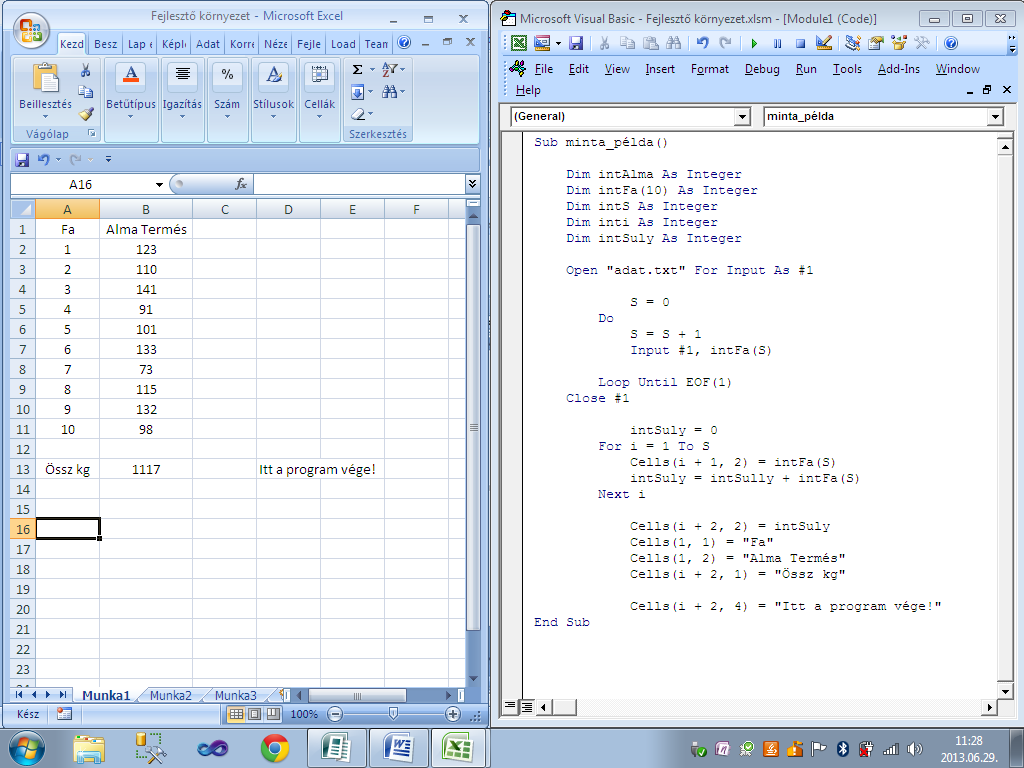This screenshot has height=768, width=1024.
Task: Click the Break pause icon in VBA toolbar
Action: [777, 43]
